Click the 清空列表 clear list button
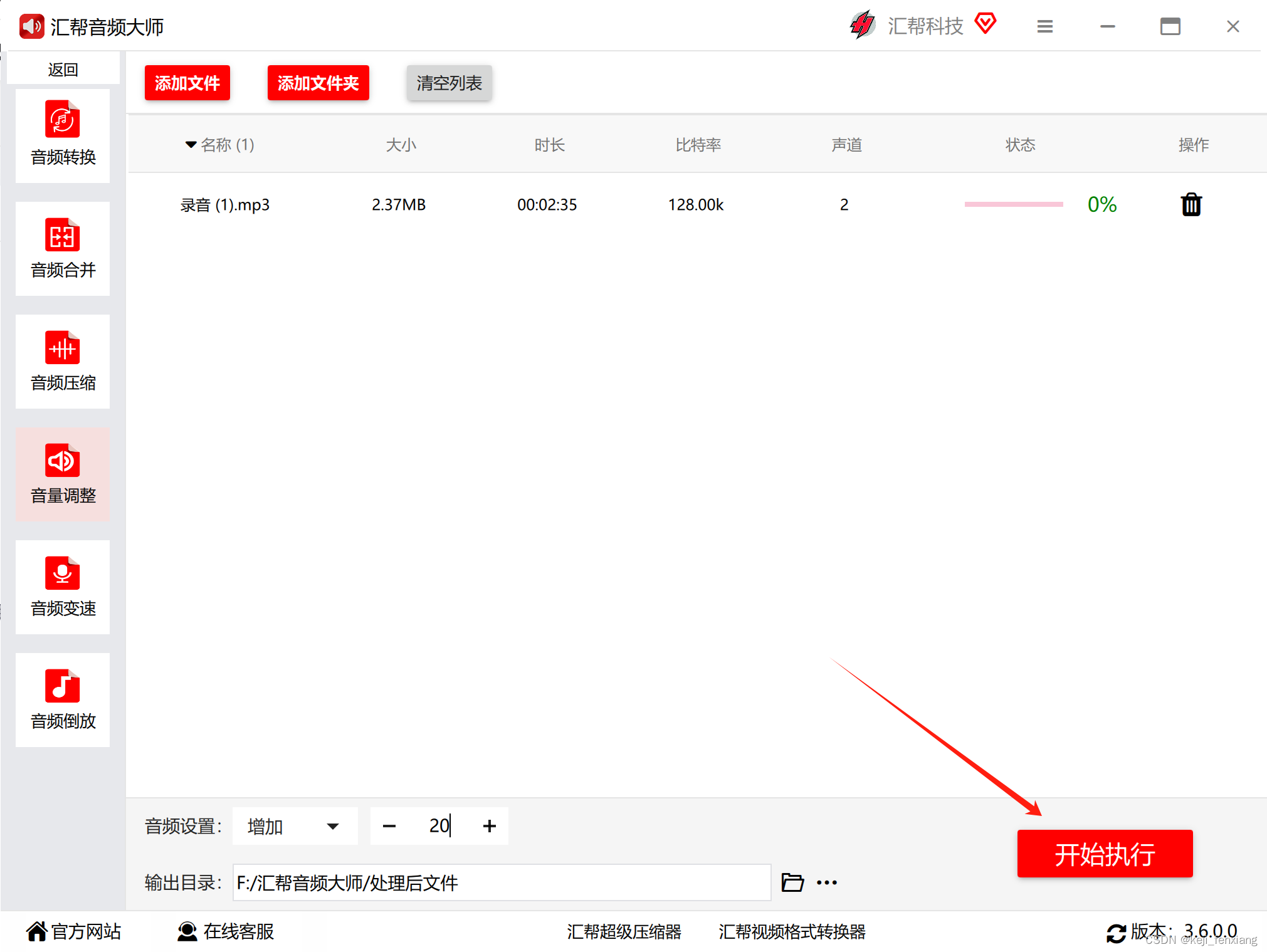1267x952 pixels. click(x=449, y=83)
